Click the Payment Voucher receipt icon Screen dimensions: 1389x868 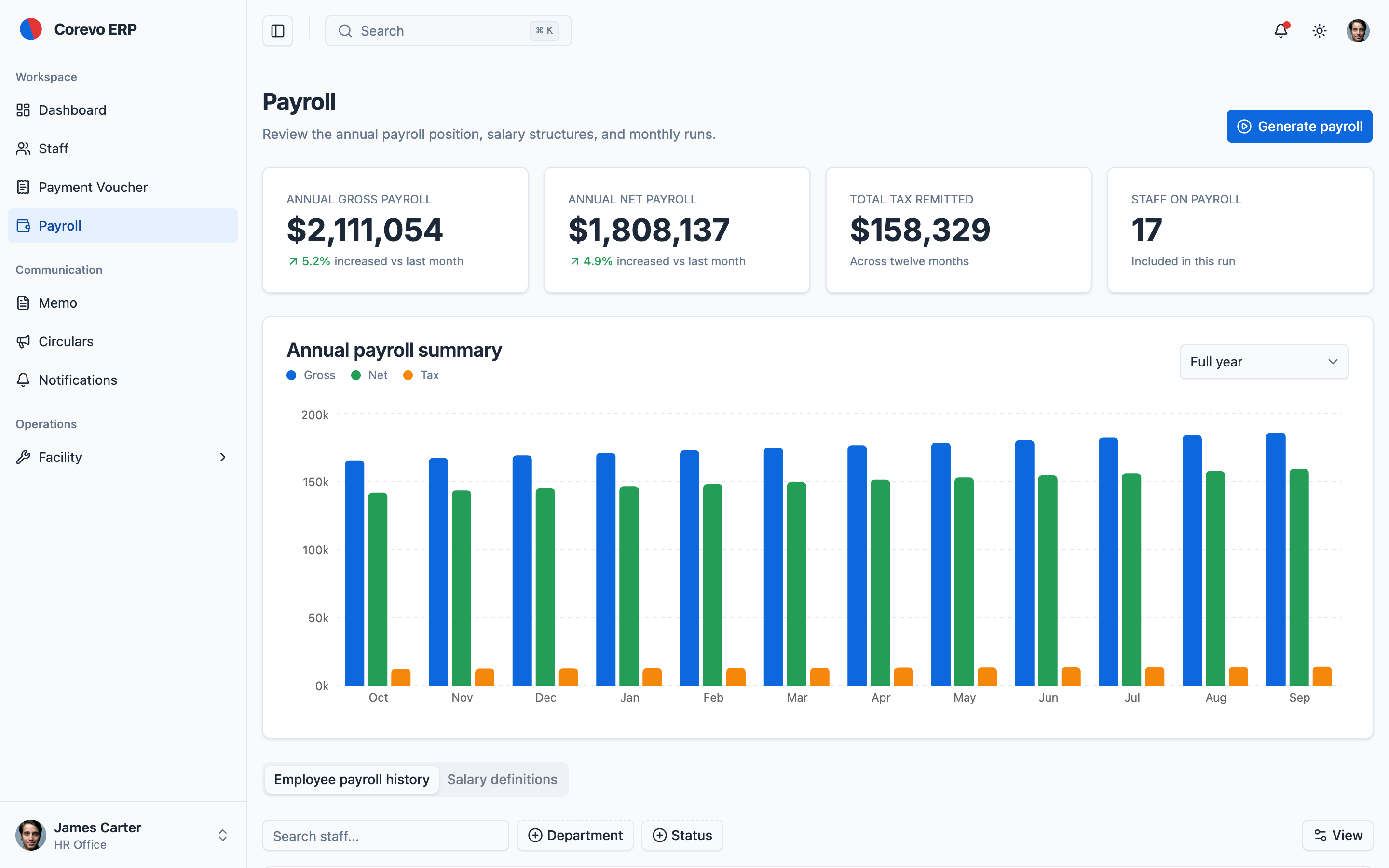(23, 187)
